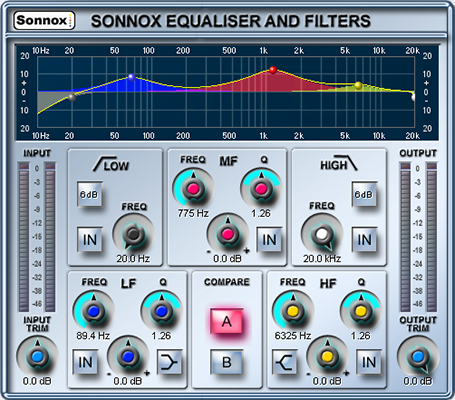The image size is (455, 400).
Task: Click the LF 89.4 Hz frequency value
Action: [x=93, y=336]
